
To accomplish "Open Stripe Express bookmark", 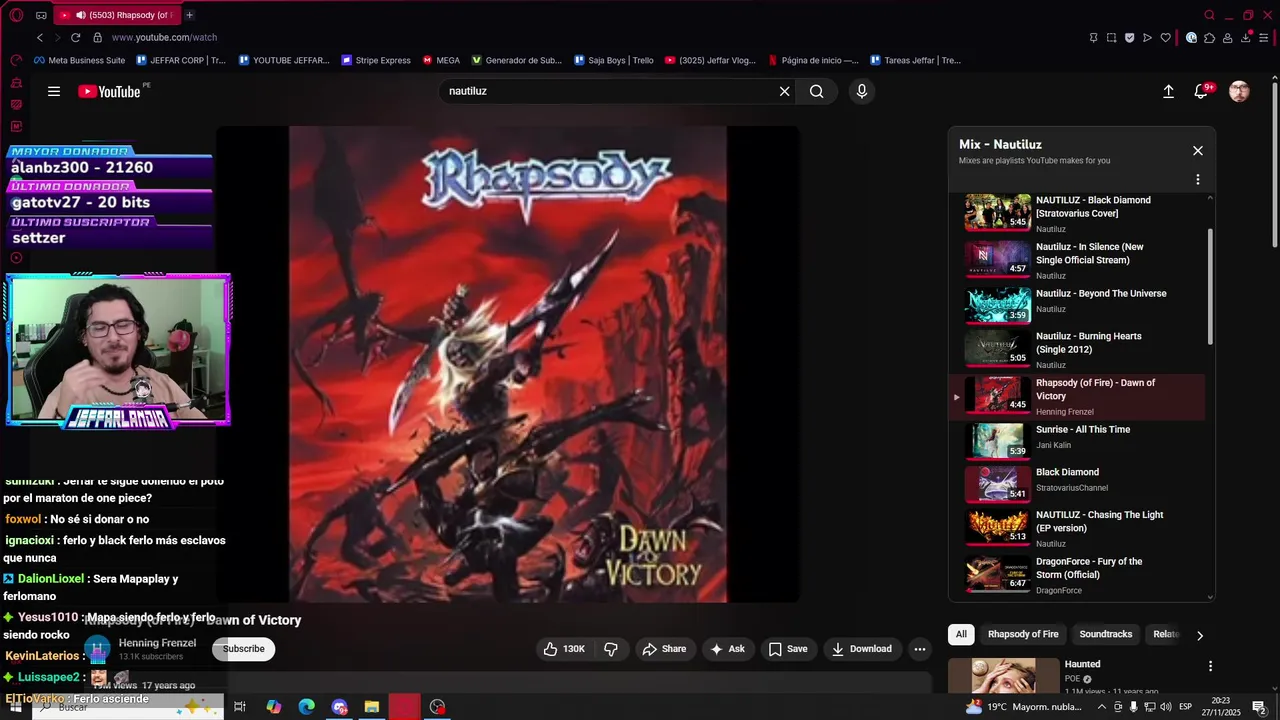I will [x=375, y=60].
